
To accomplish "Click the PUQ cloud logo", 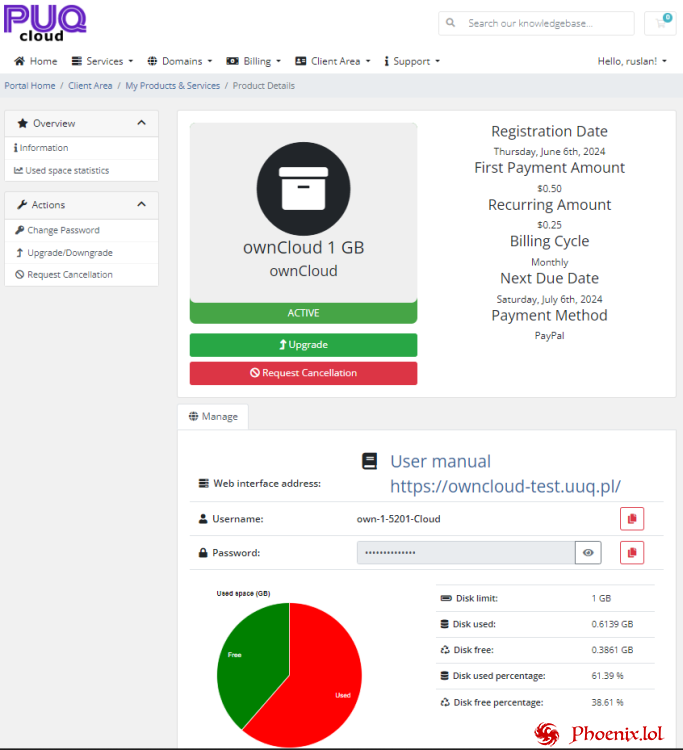I will coord(45,23).
